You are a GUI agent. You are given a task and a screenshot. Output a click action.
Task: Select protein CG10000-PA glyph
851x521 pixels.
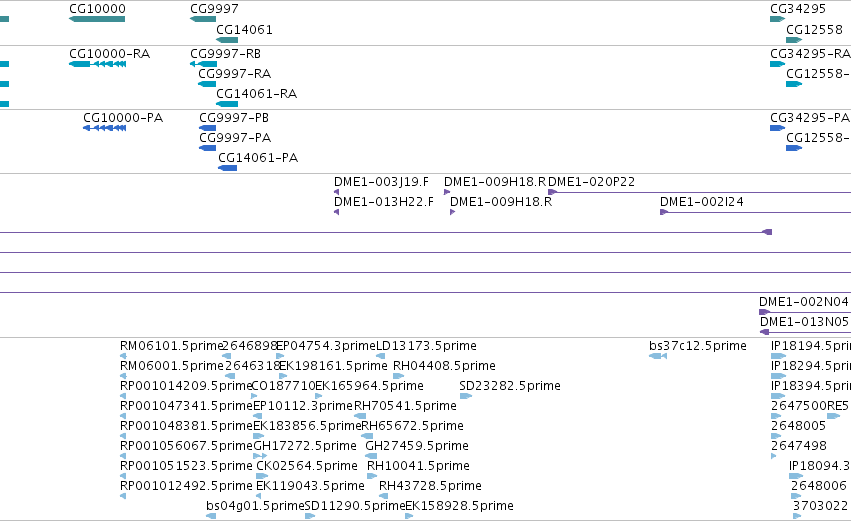click(x=104, y=128)
